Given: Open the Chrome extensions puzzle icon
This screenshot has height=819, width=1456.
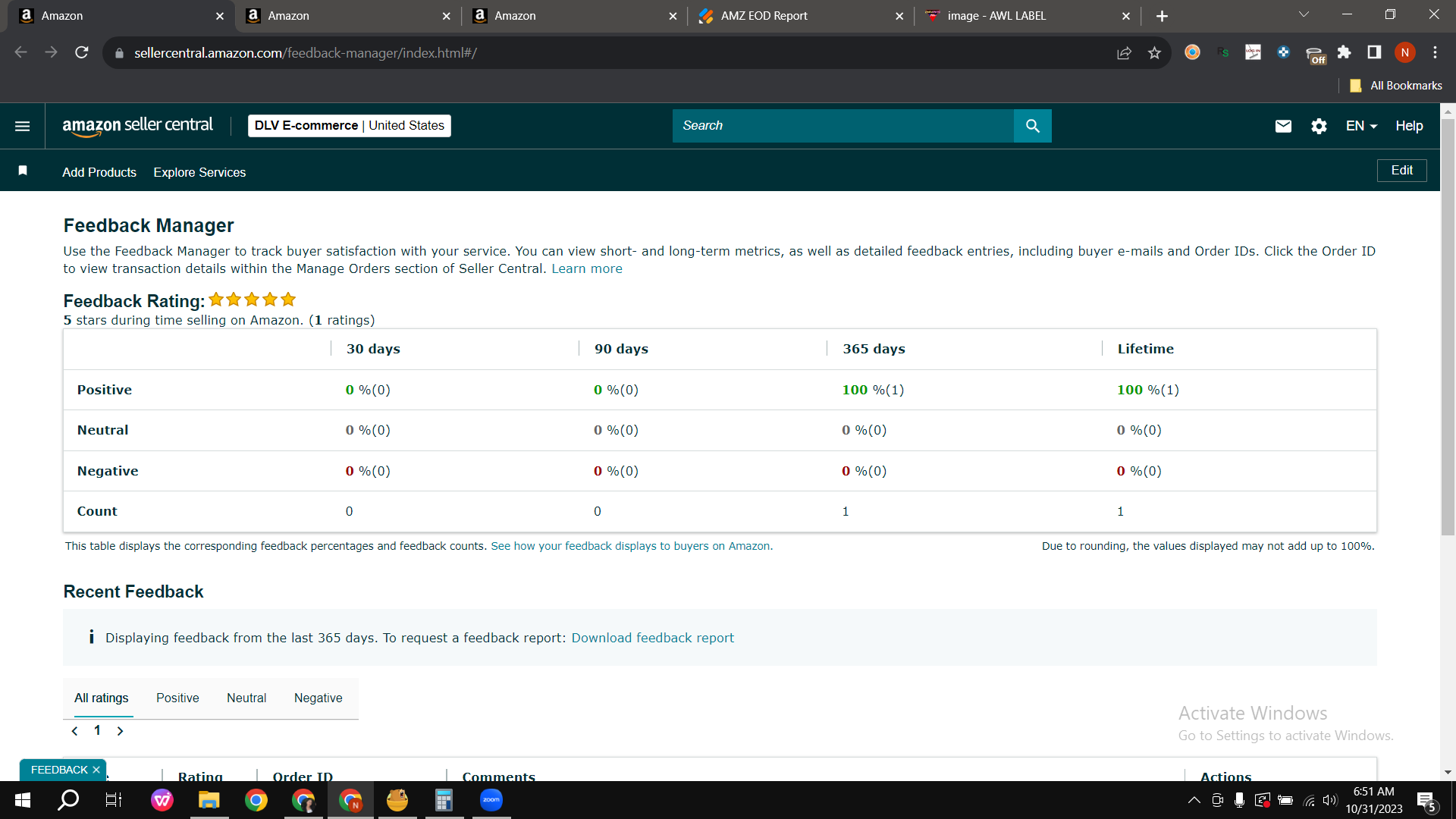Looking at the screenshot, I should [x=1344, y=52].
